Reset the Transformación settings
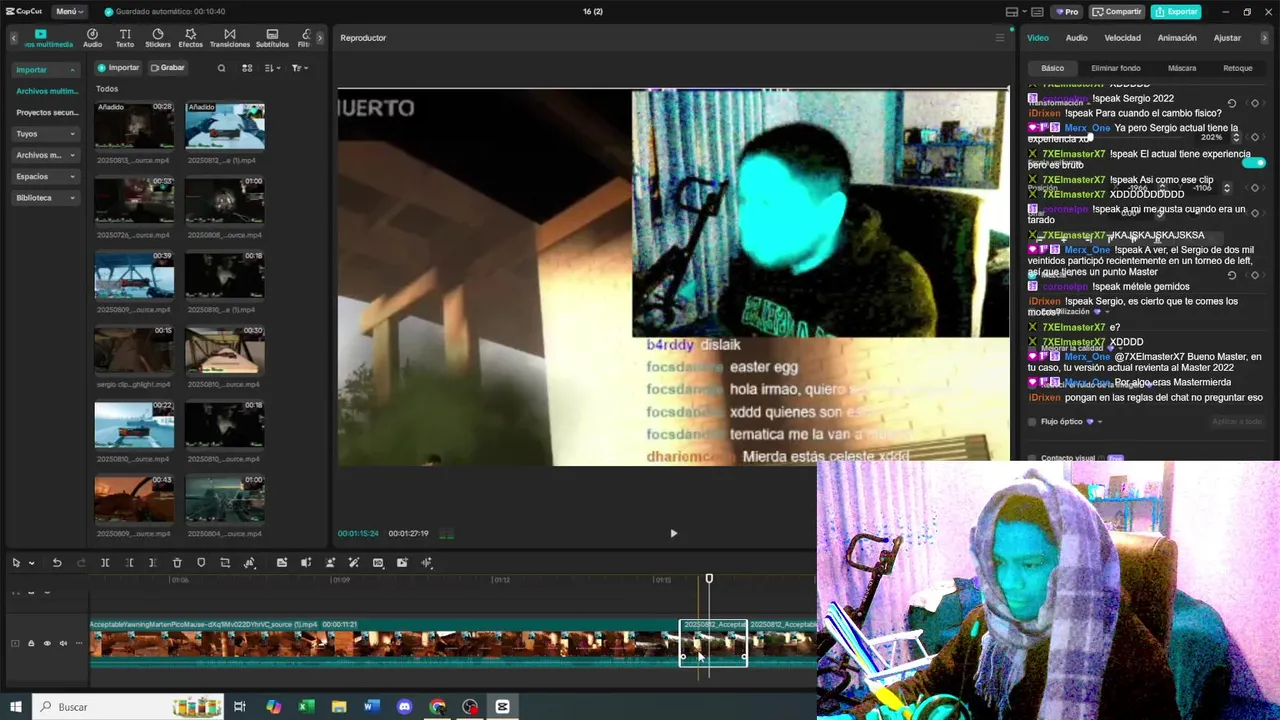Image resolution: width=1280 pixels, height=720 pixels. coord(1232,103)
